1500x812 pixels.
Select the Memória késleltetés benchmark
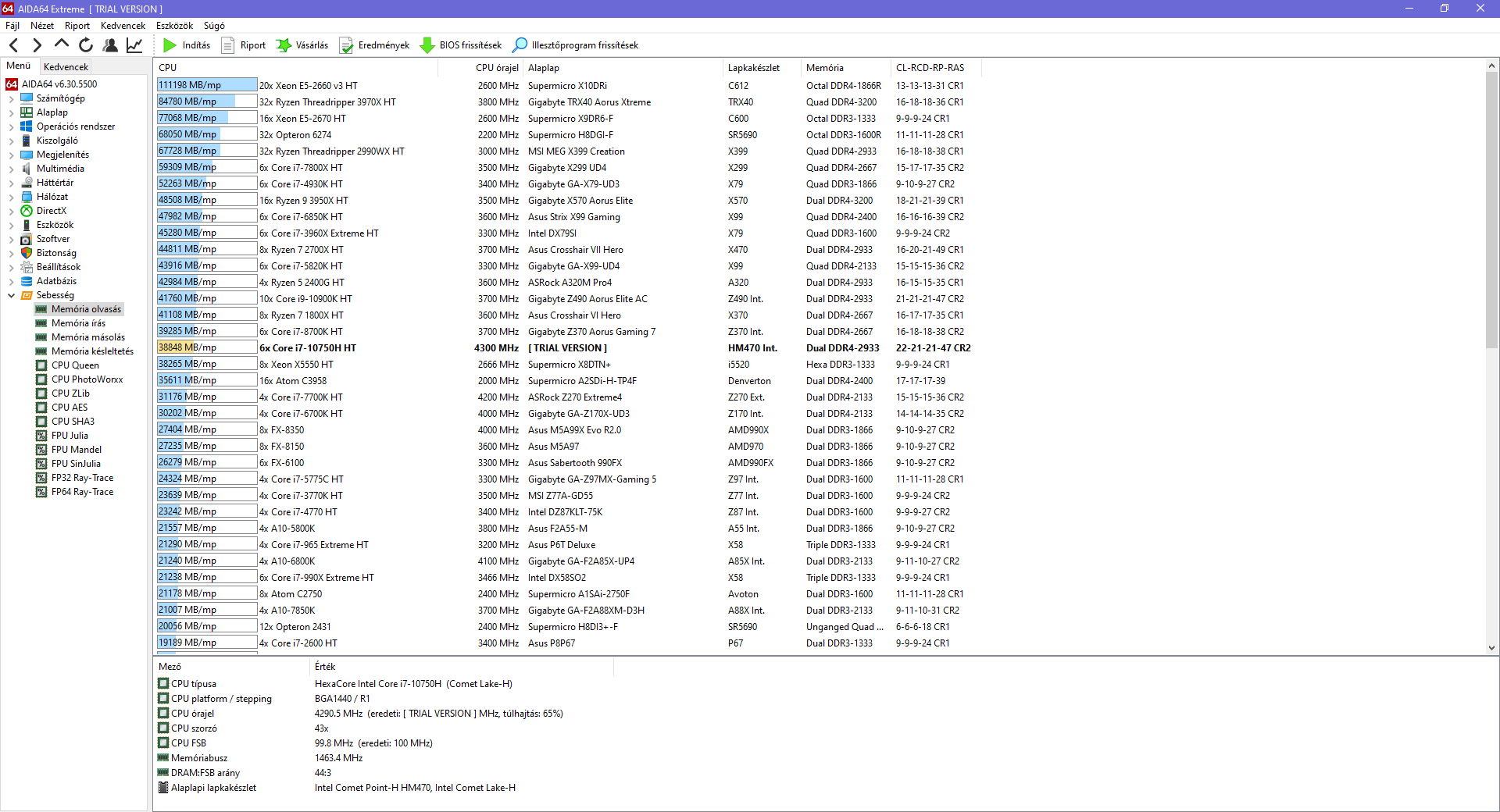point(92,351)
